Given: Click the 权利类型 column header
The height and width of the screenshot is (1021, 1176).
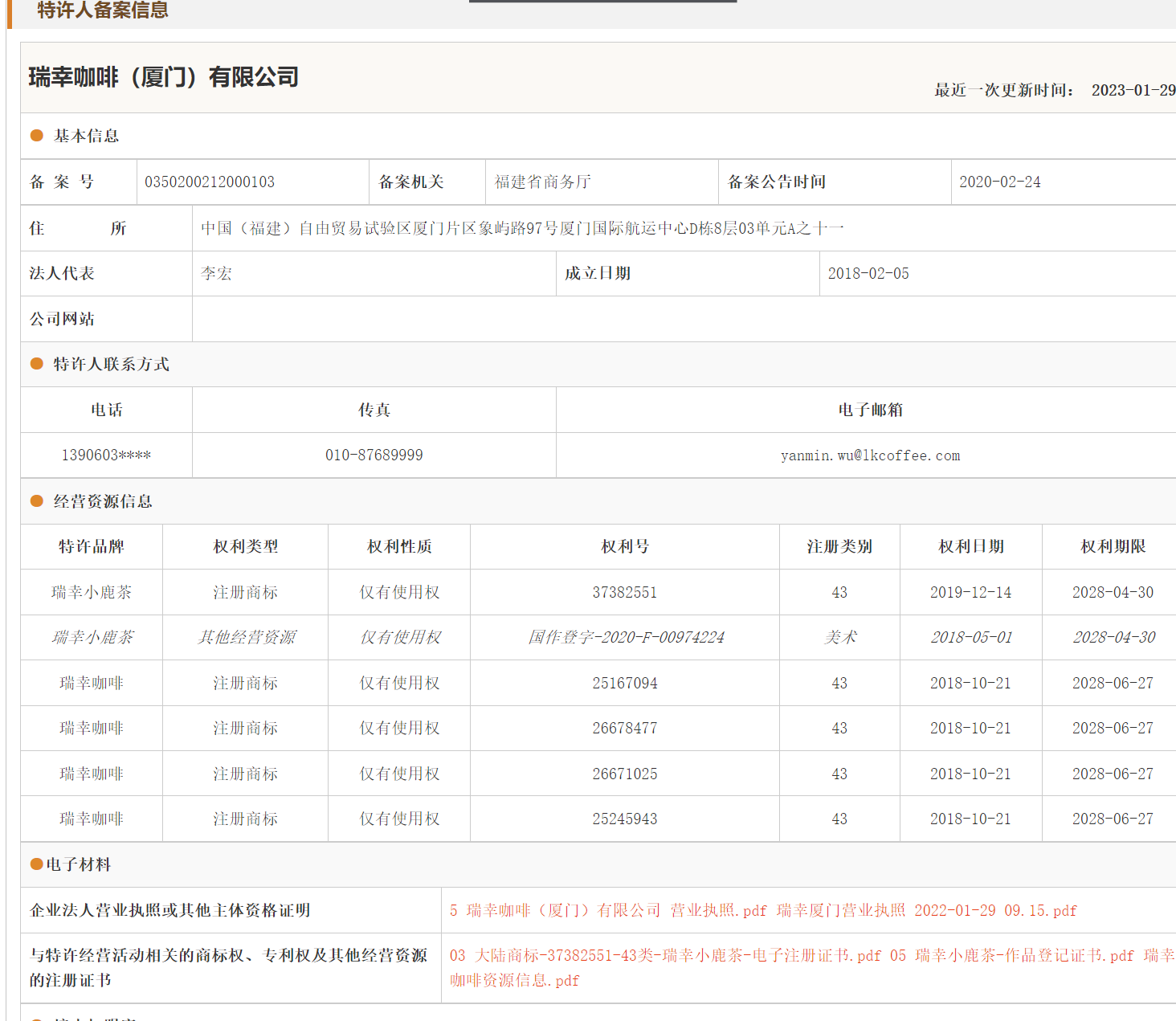Looking at the screenshot, I should pos(245,546).
